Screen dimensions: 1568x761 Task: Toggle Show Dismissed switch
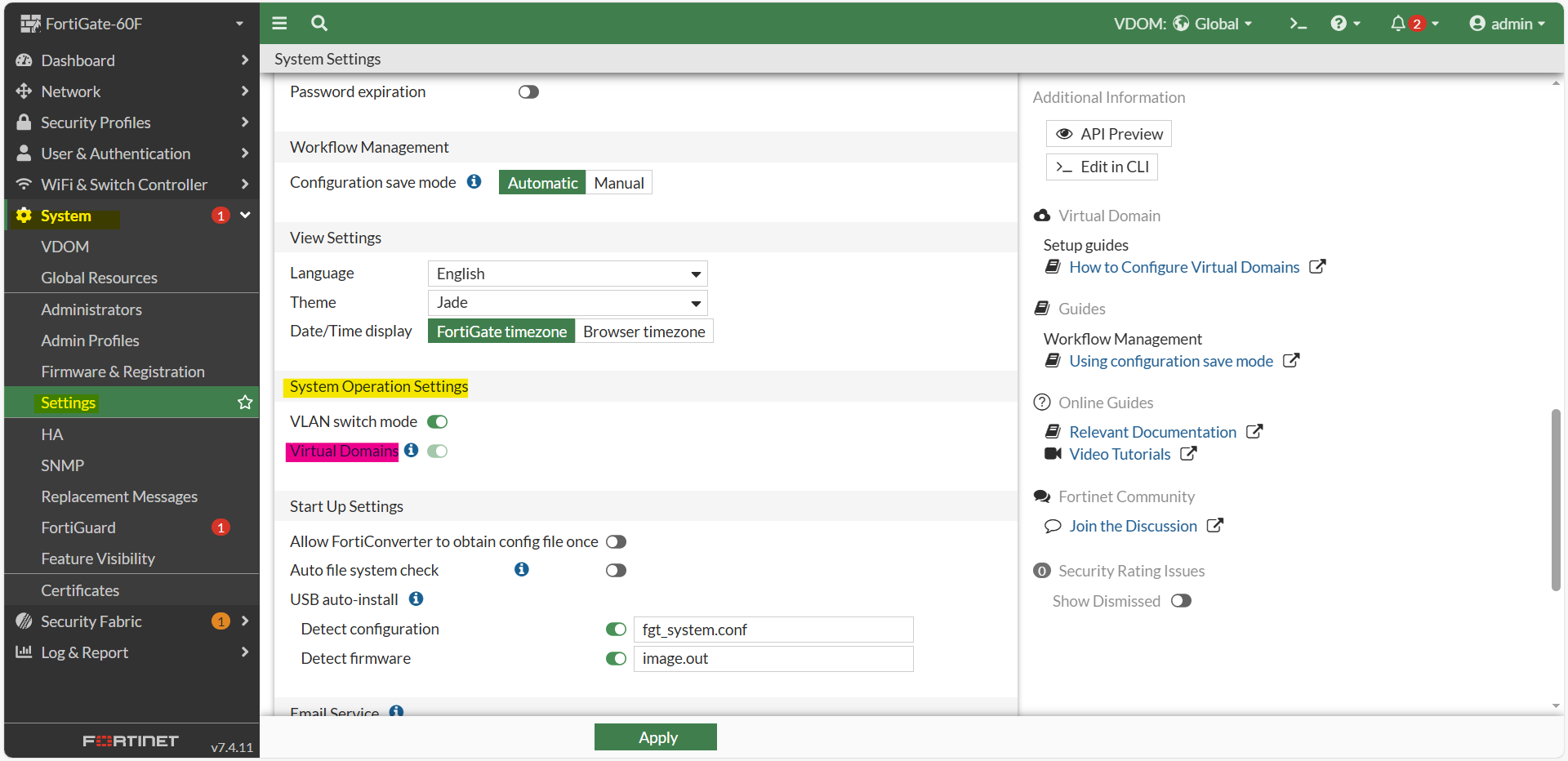(1182, 601)
